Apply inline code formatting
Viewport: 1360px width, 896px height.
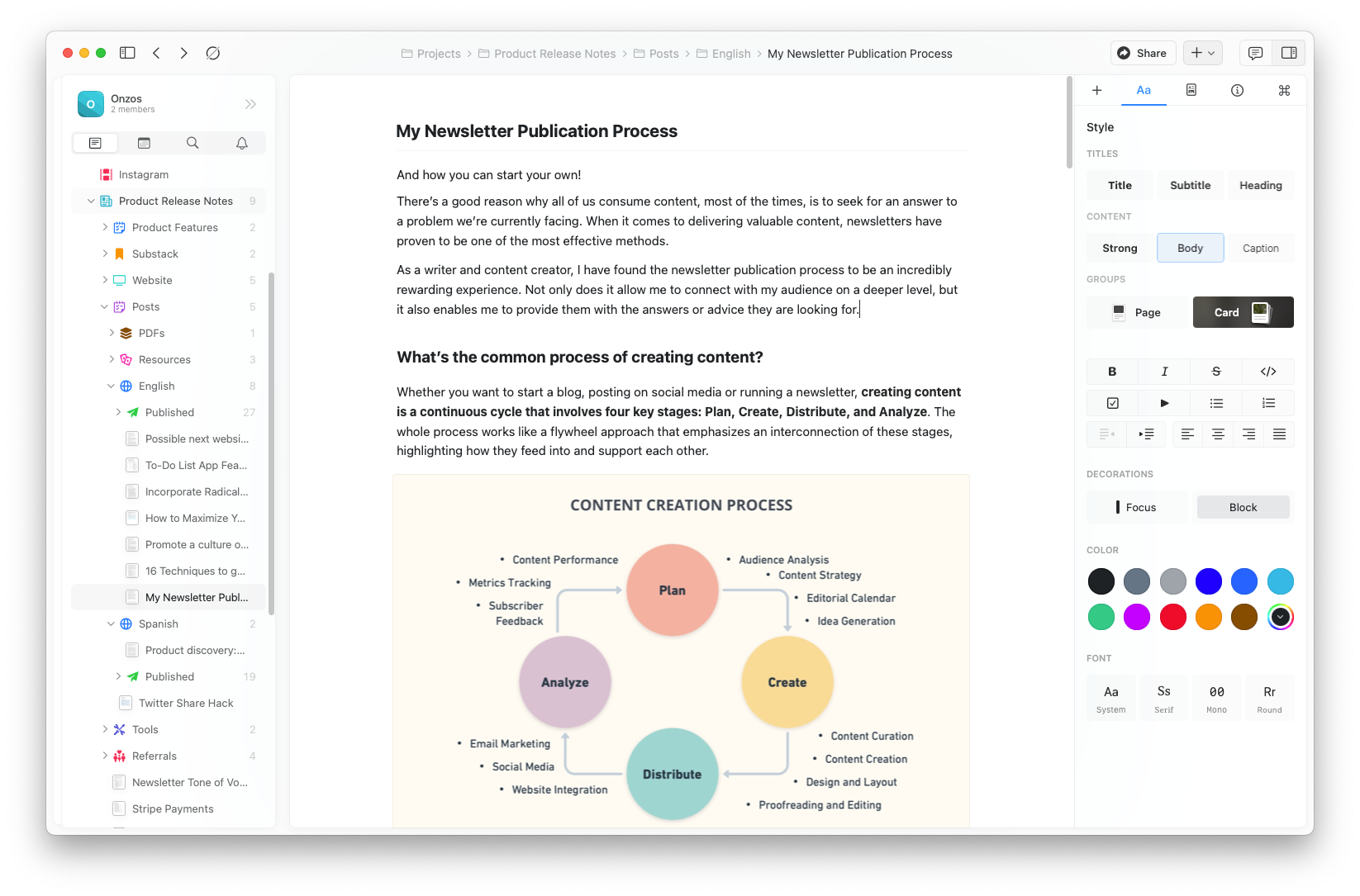1268,372
